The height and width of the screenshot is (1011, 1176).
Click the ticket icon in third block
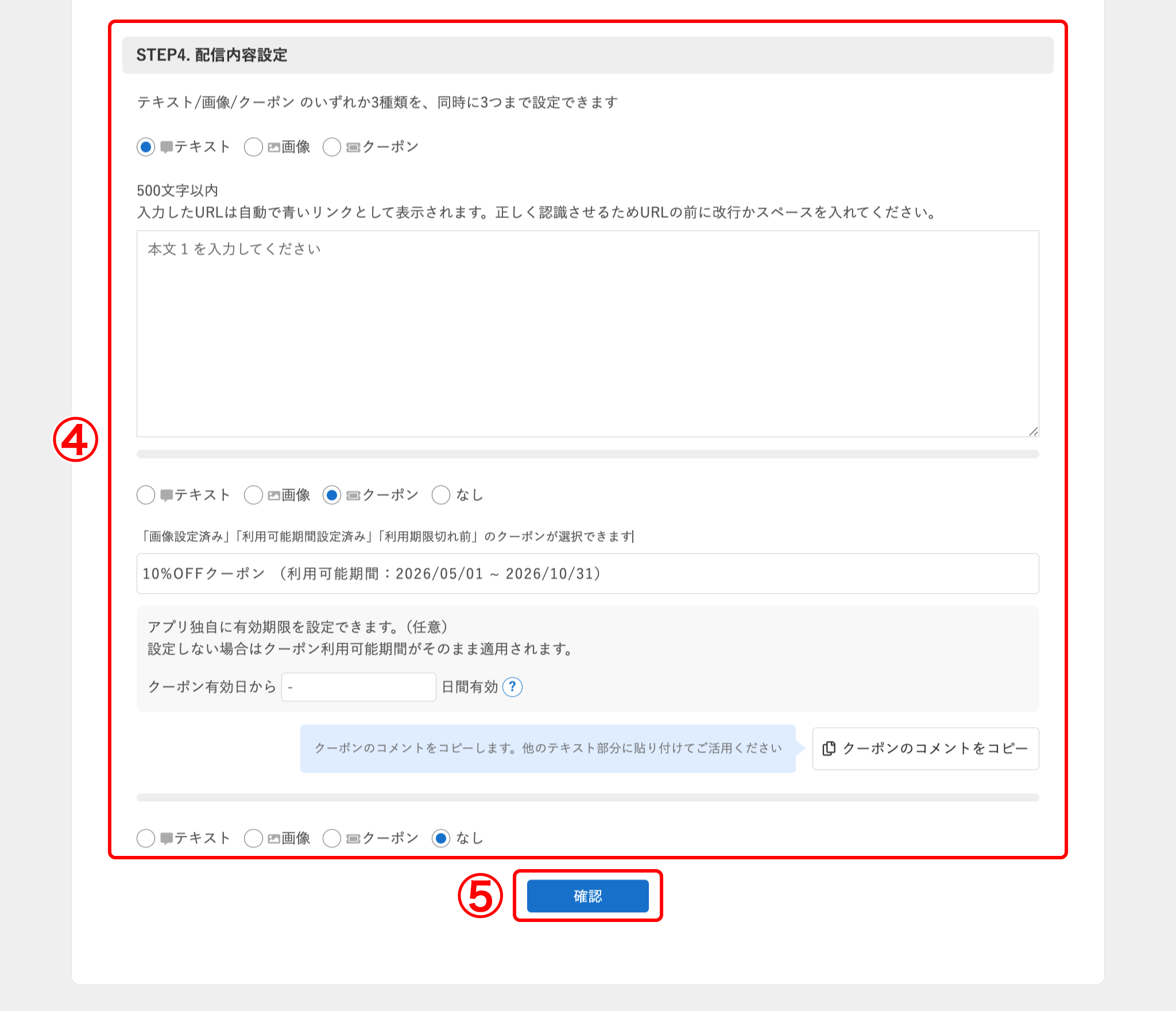coord(353,839)
